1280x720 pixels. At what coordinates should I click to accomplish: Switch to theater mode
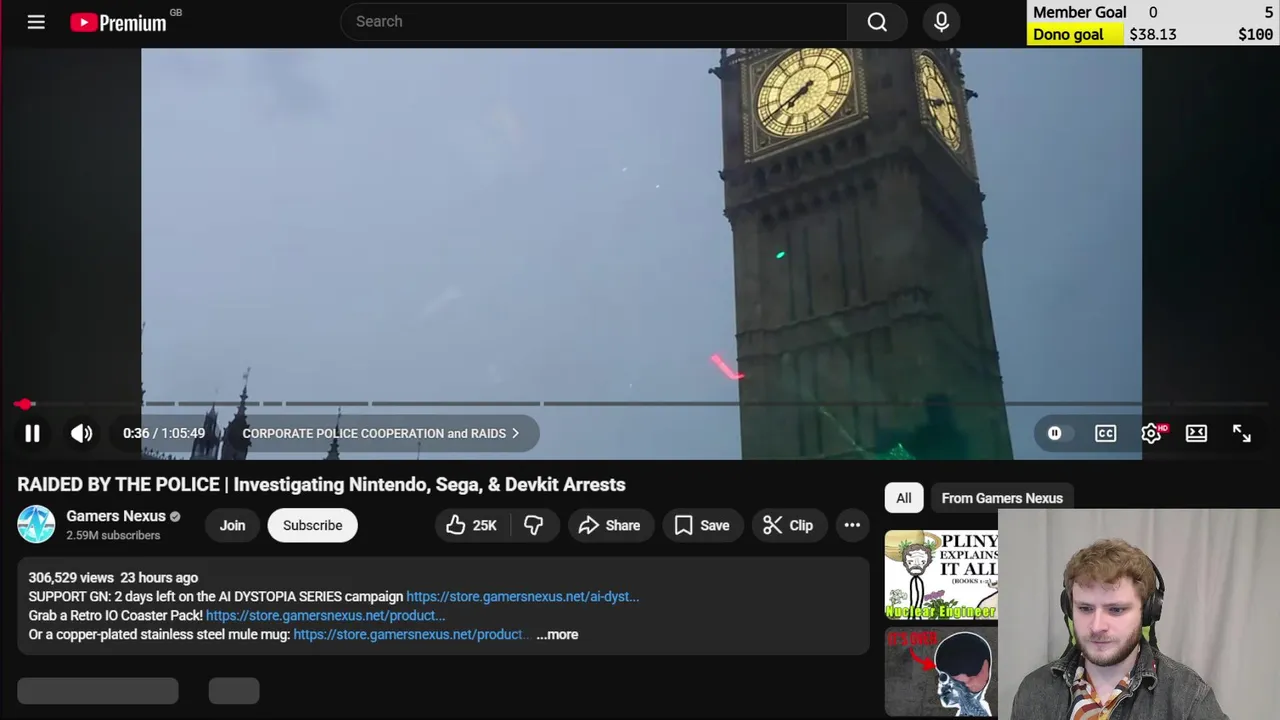[1196, 433]
